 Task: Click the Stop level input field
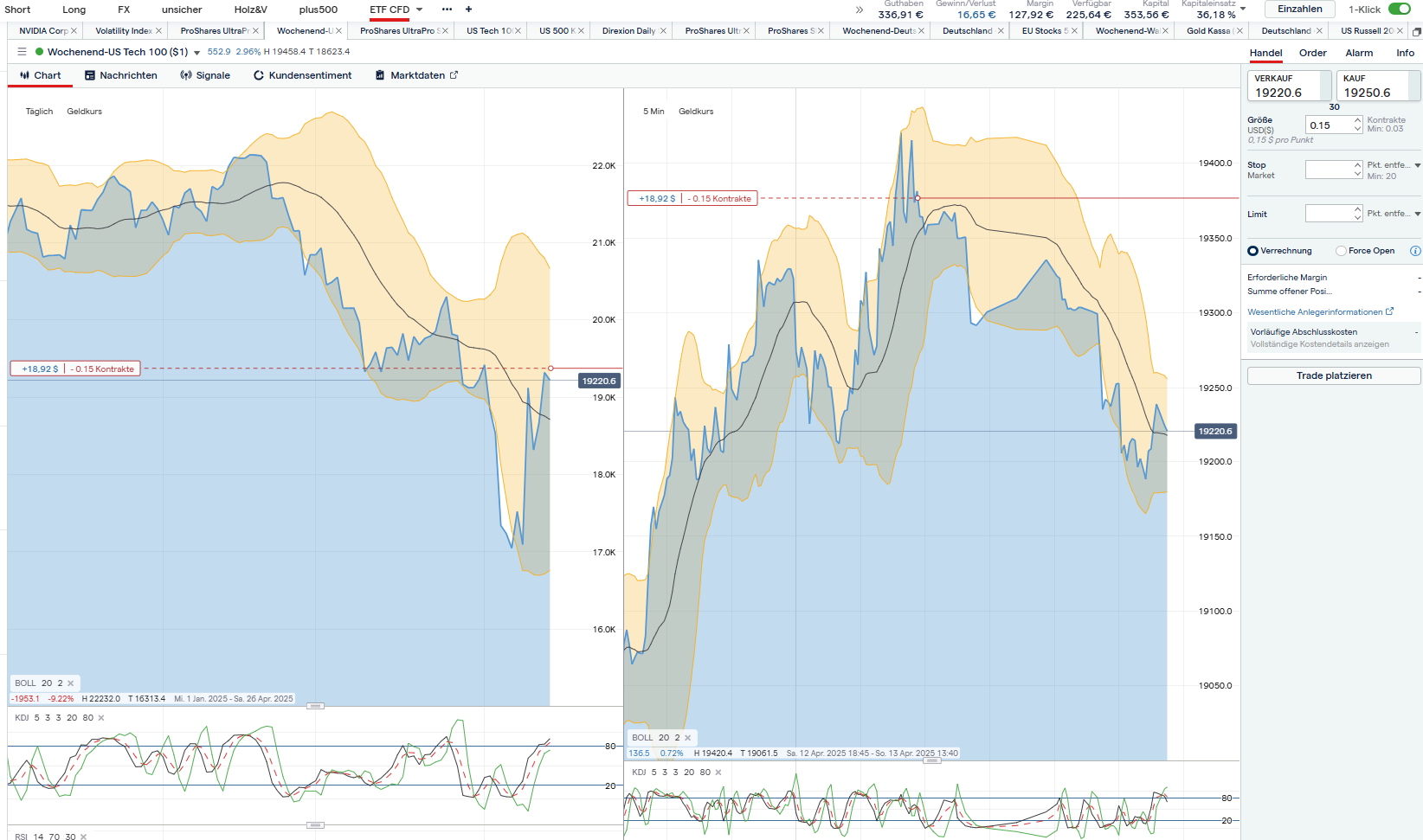point(1334,170)
